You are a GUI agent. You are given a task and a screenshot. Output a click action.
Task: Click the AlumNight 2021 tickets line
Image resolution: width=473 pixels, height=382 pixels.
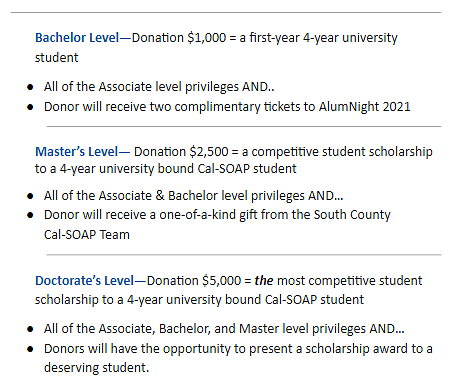[x=227, y=107]
